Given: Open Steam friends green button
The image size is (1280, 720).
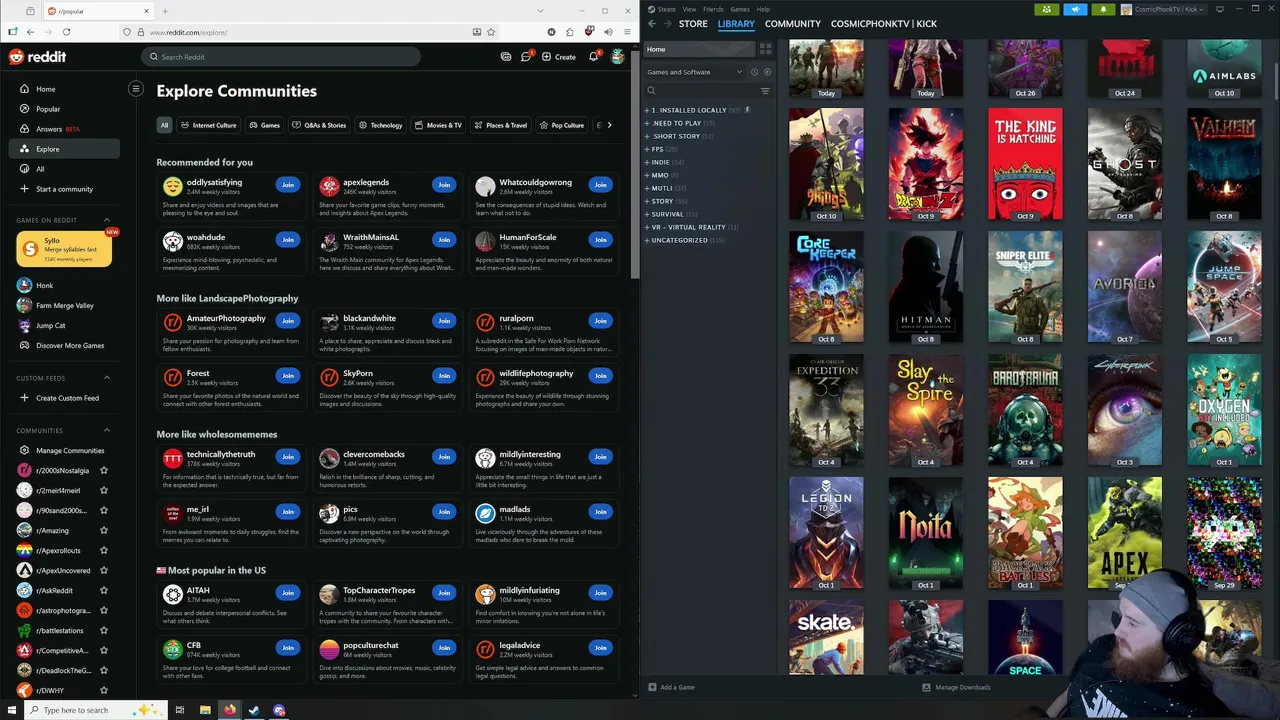Looking at the screenshot, I should [1047, 9].
